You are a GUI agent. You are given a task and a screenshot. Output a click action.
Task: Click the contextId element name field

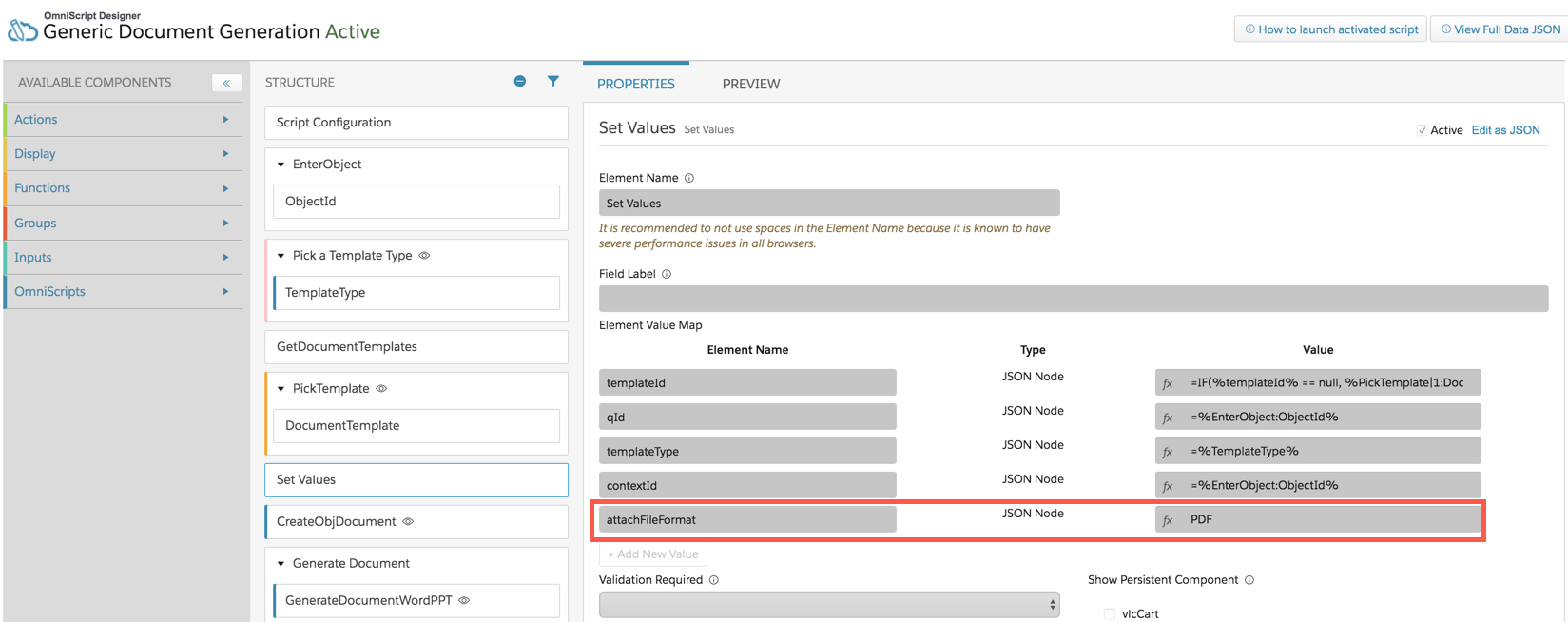click(747, 486)
